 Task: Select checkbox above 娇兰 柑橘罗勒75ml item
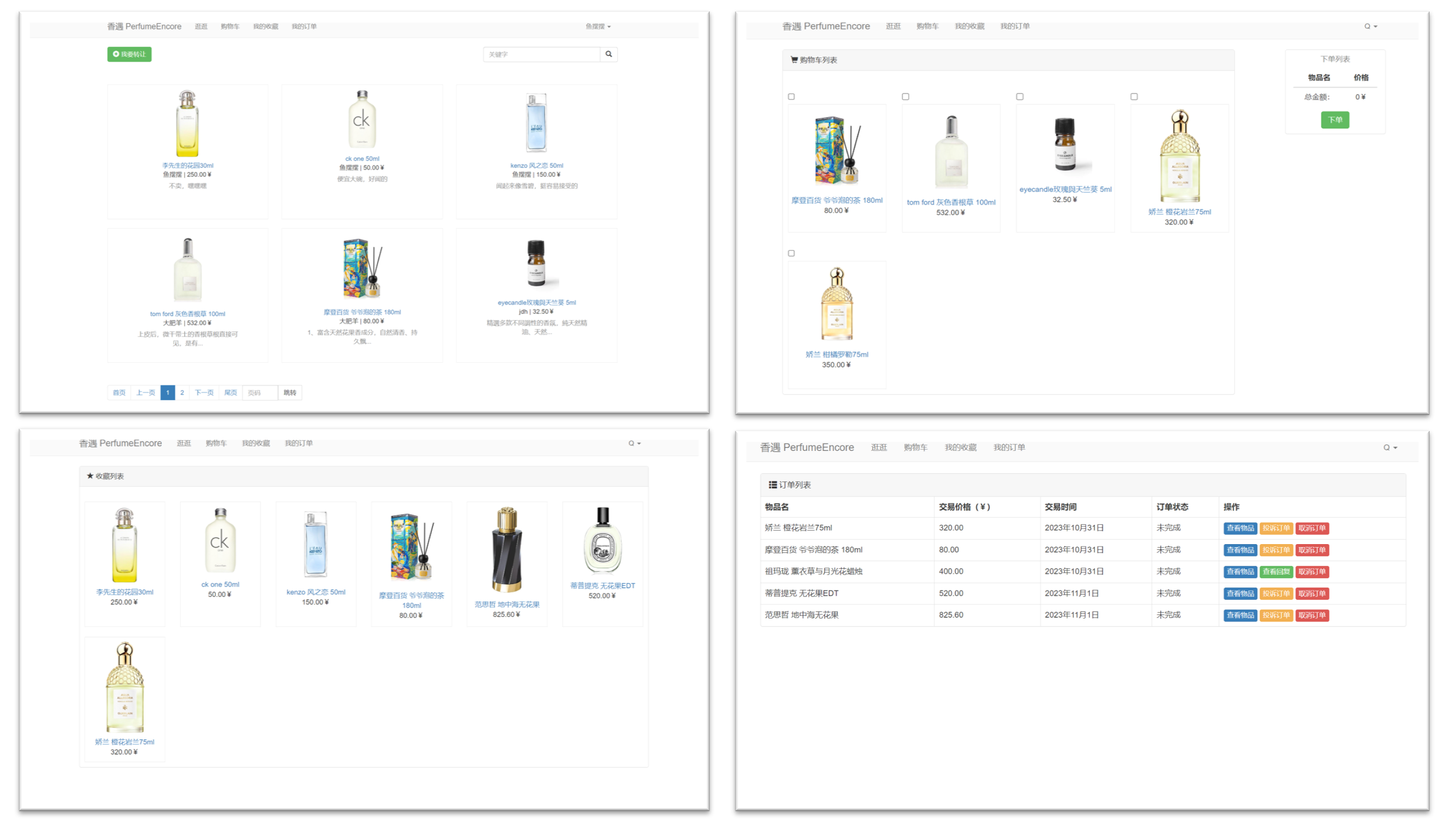click(x=791, y=253)
